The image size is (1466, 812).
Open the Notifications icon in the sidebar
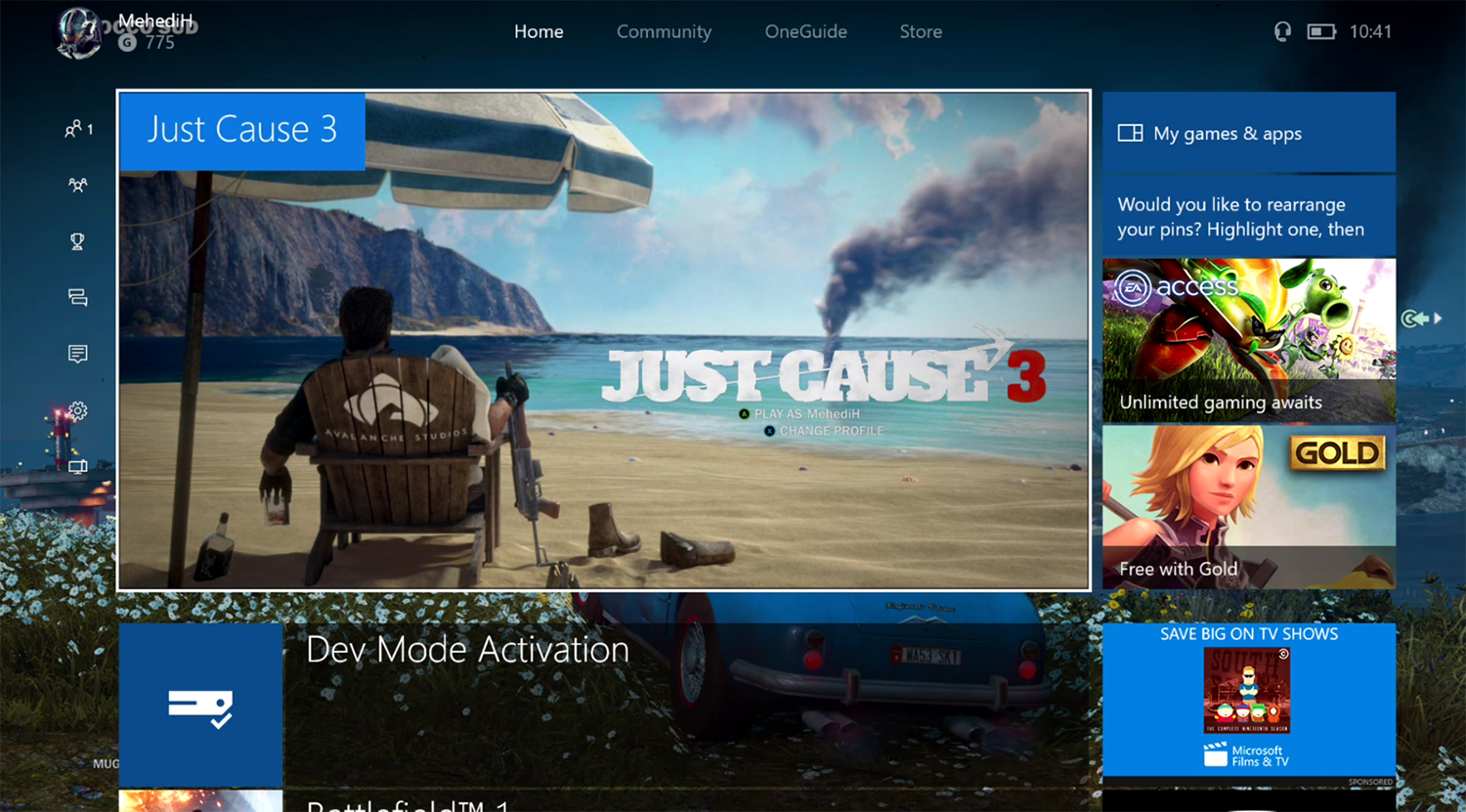(x=77, y=354)
